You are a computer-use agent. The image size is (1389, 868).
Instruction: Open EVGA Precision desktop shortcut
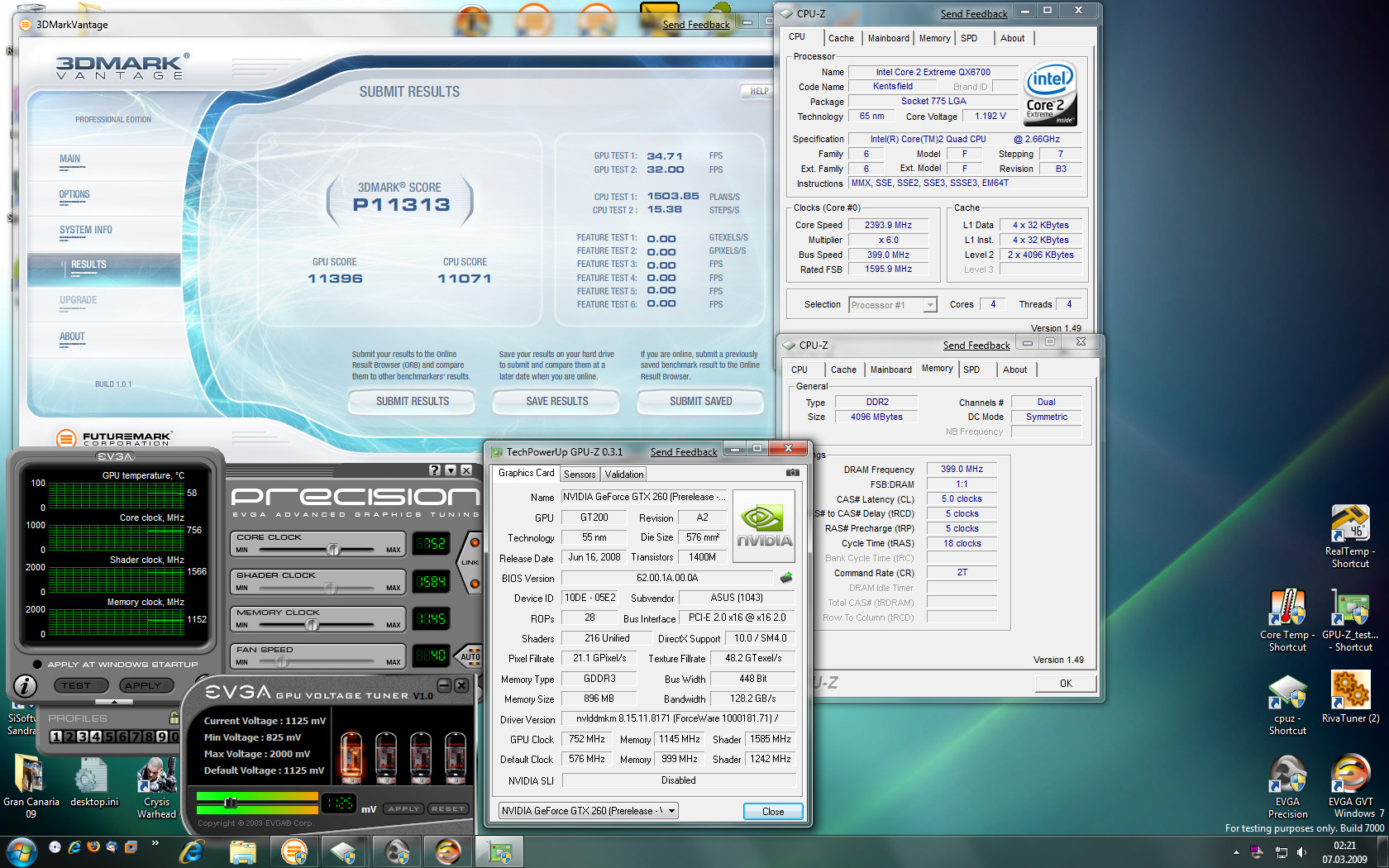[x=1287, y=787]
